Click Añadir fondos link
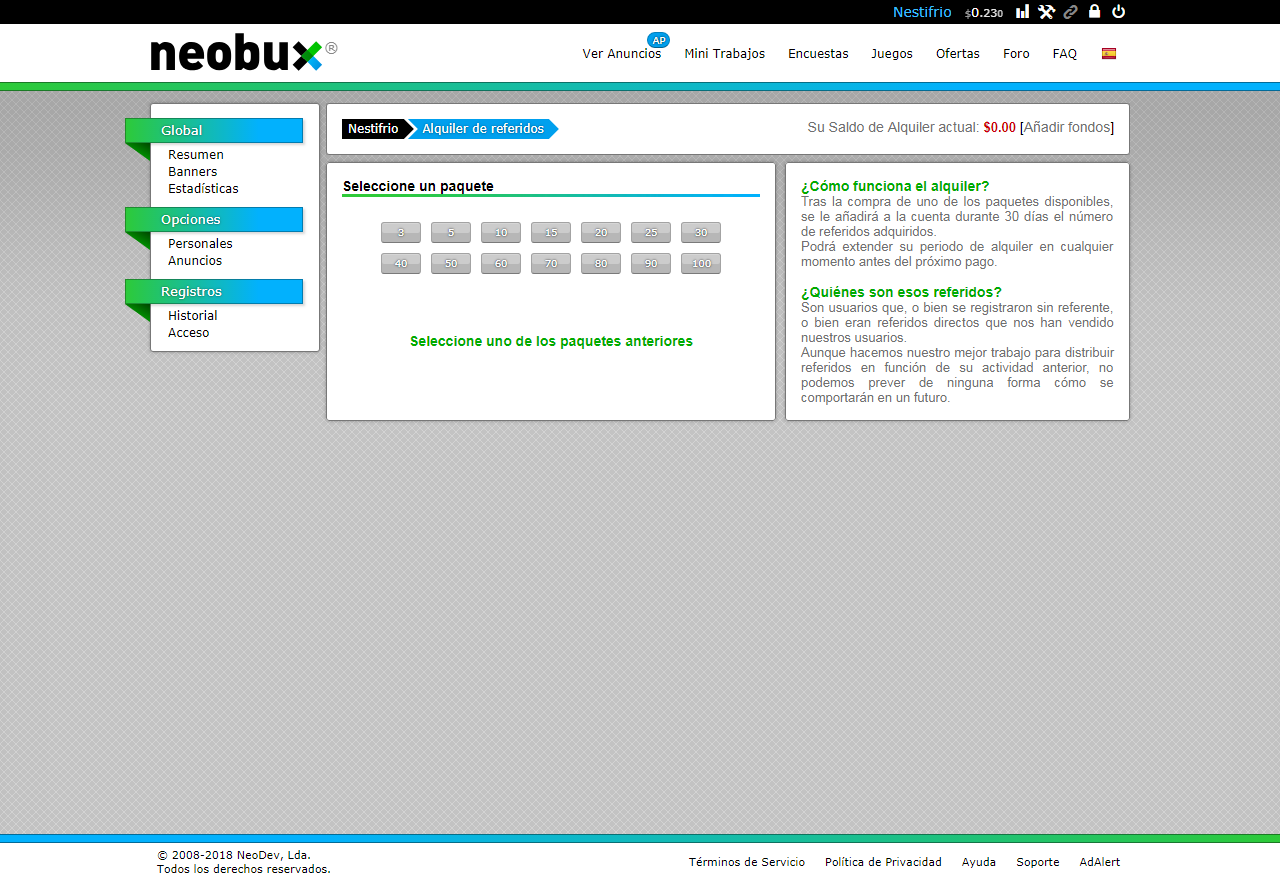 [1067, 128]
